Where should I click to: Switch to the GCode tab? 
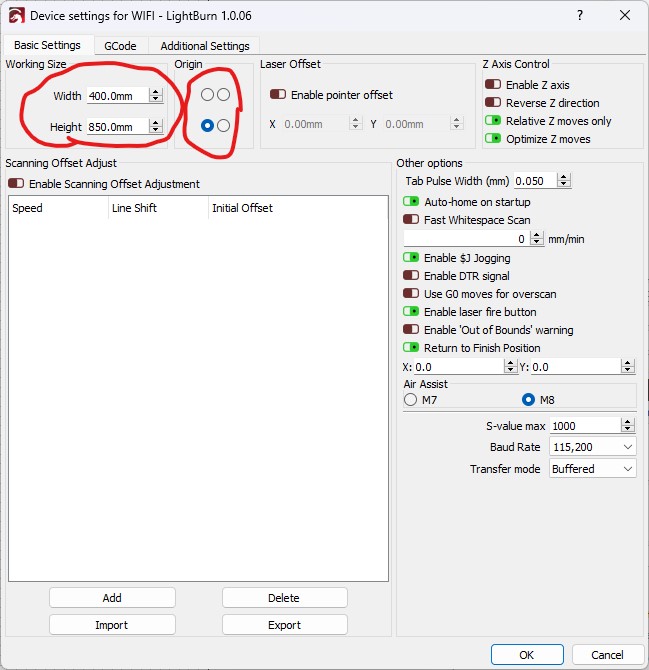(120, 46)
